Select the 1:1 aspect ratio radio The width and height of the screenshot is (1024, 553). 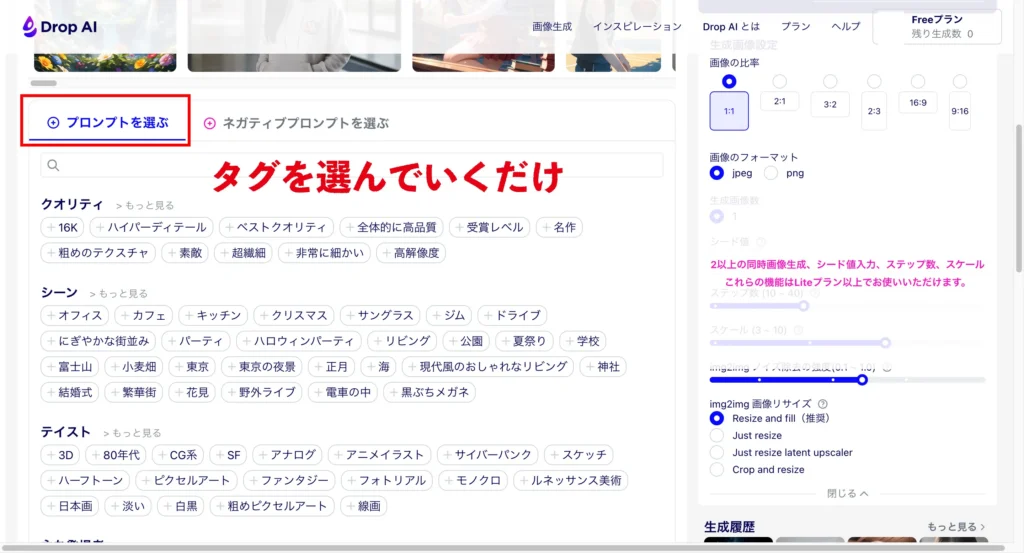[x=729, y=82]
